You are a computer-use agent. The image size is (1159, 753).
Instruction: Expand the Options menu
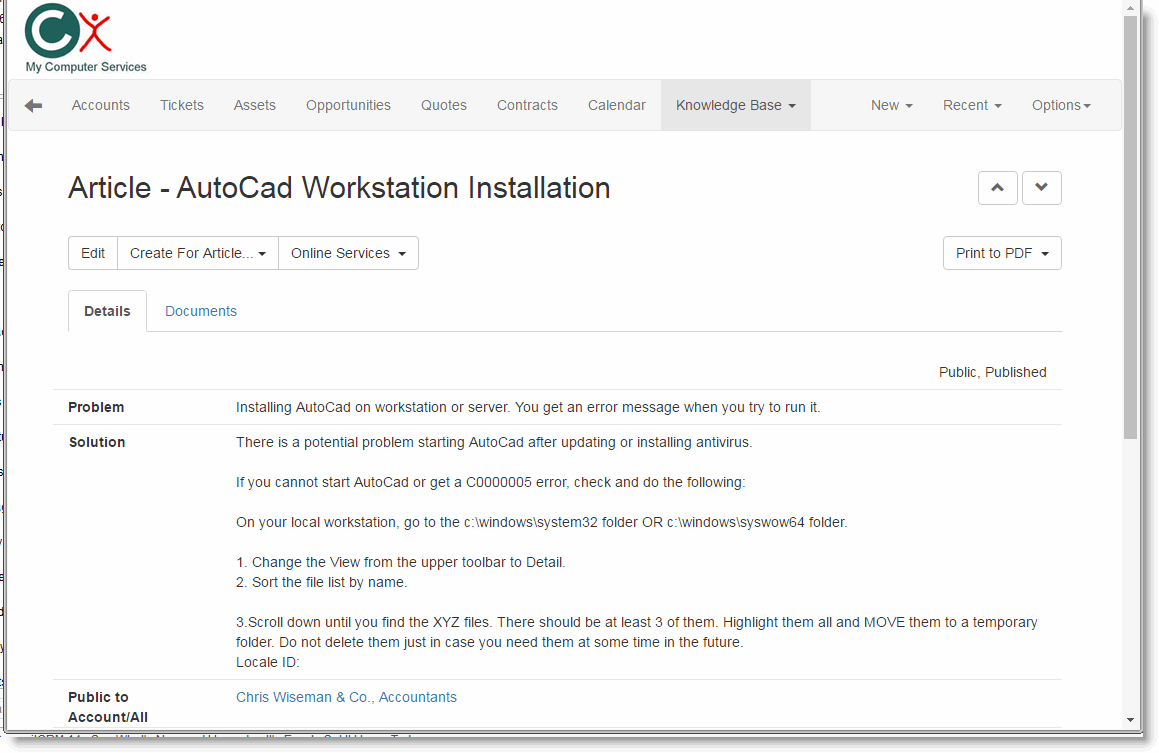pos(1061,106)
